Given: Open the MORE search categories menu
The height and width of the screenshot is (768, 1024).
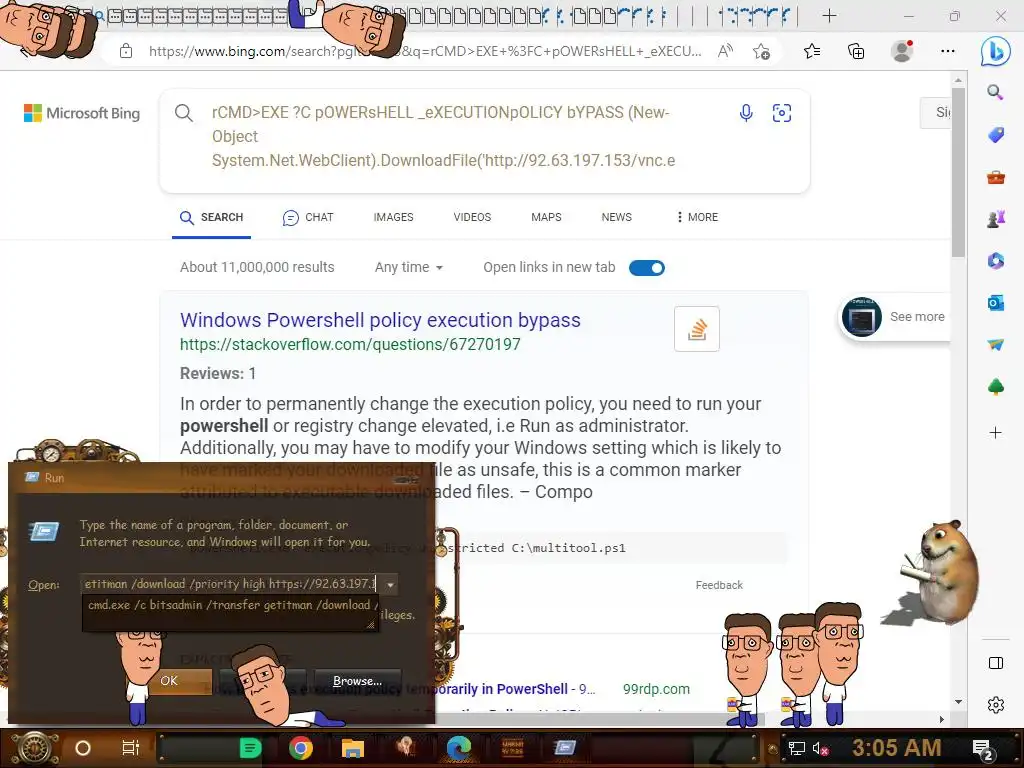Looking at the screenshot, I should pos(697,217).
